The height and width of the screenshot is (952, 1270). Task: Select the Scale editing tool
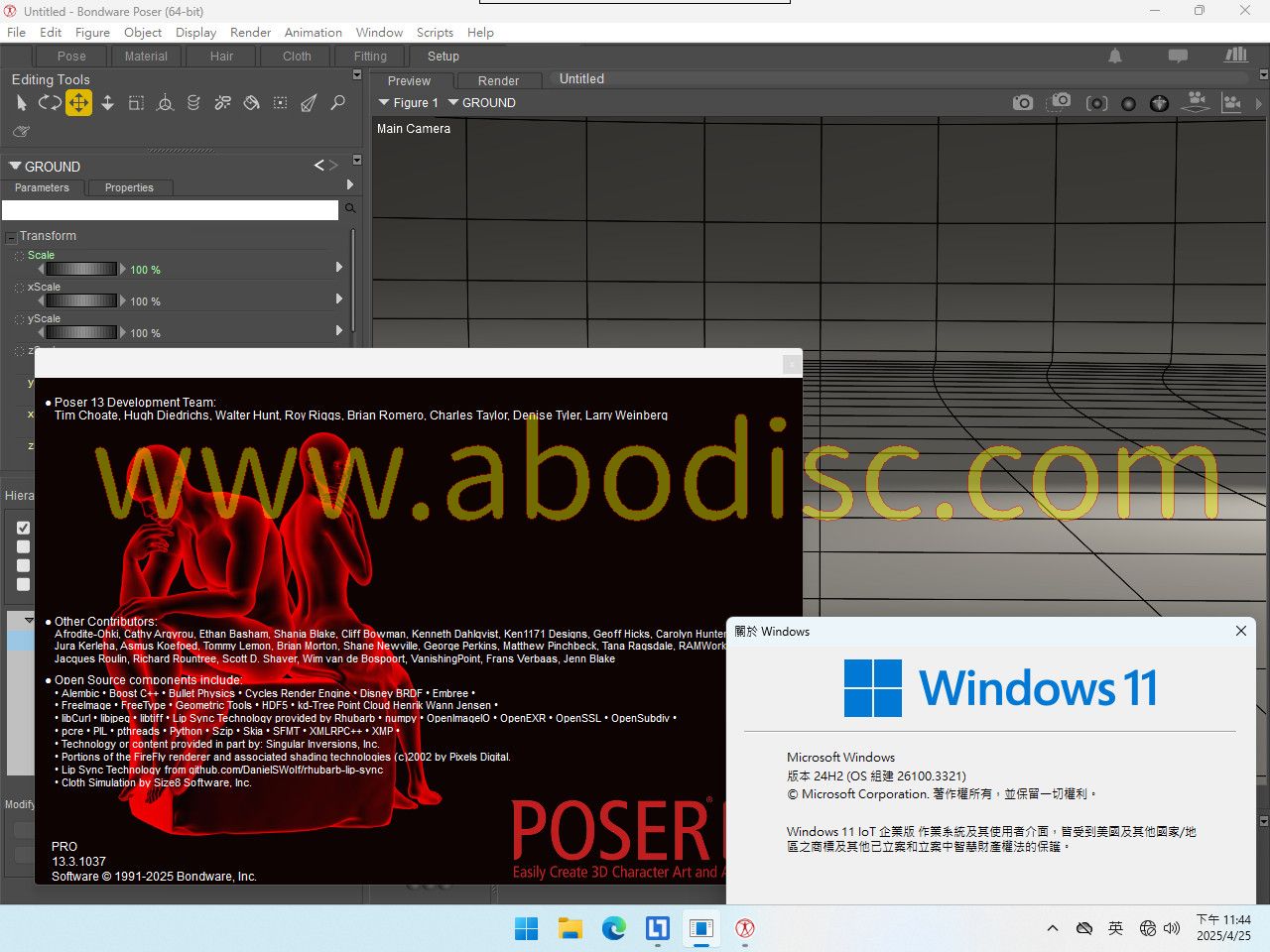click(x=136, y=102)
